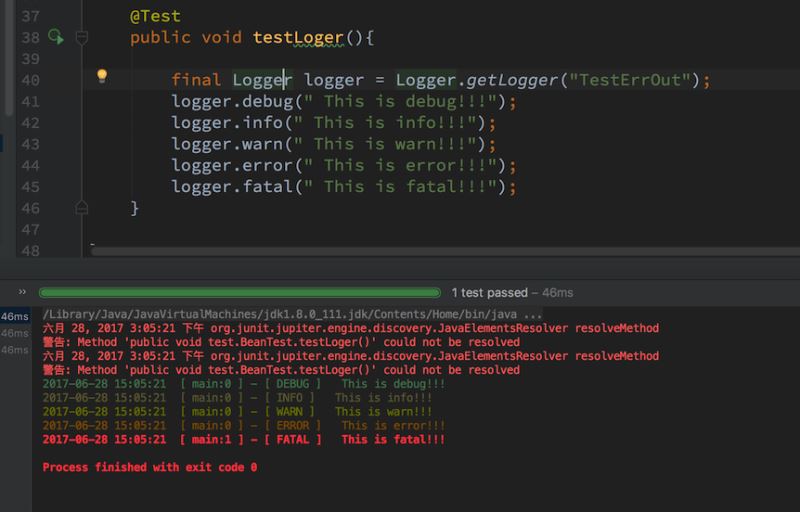Screen dimensions: 800x512
Task: Select the second 46ms test result row
Action: click(14, 333)
